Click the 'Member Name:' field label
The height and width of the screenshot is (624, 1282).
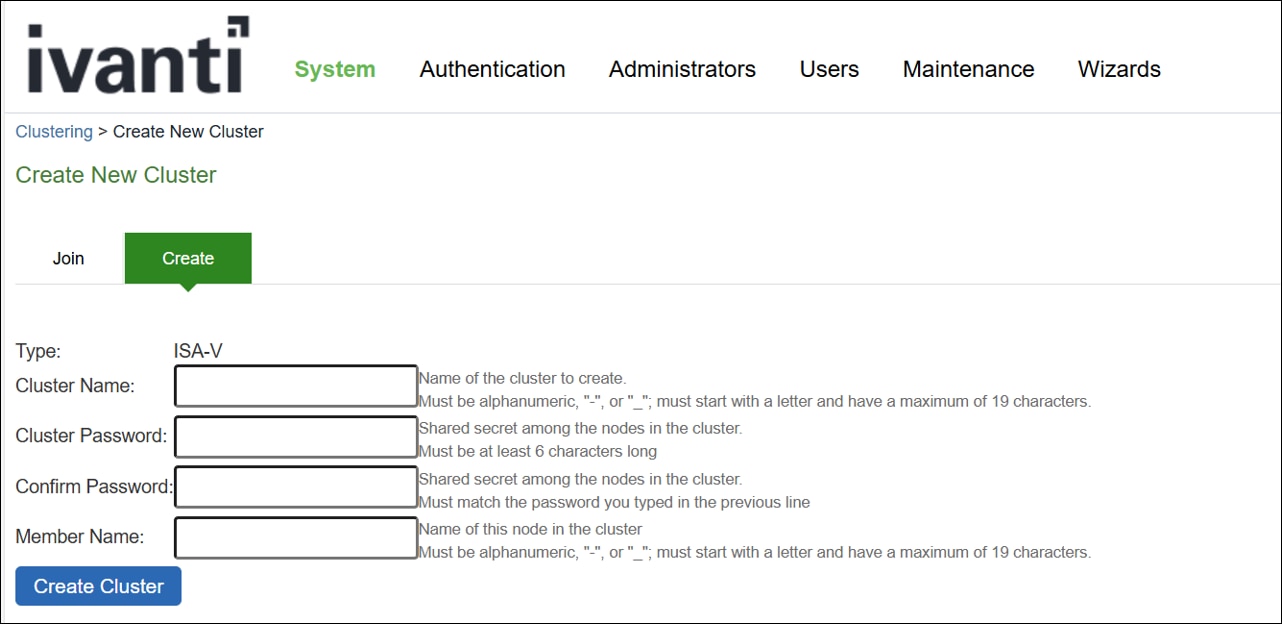80,537
